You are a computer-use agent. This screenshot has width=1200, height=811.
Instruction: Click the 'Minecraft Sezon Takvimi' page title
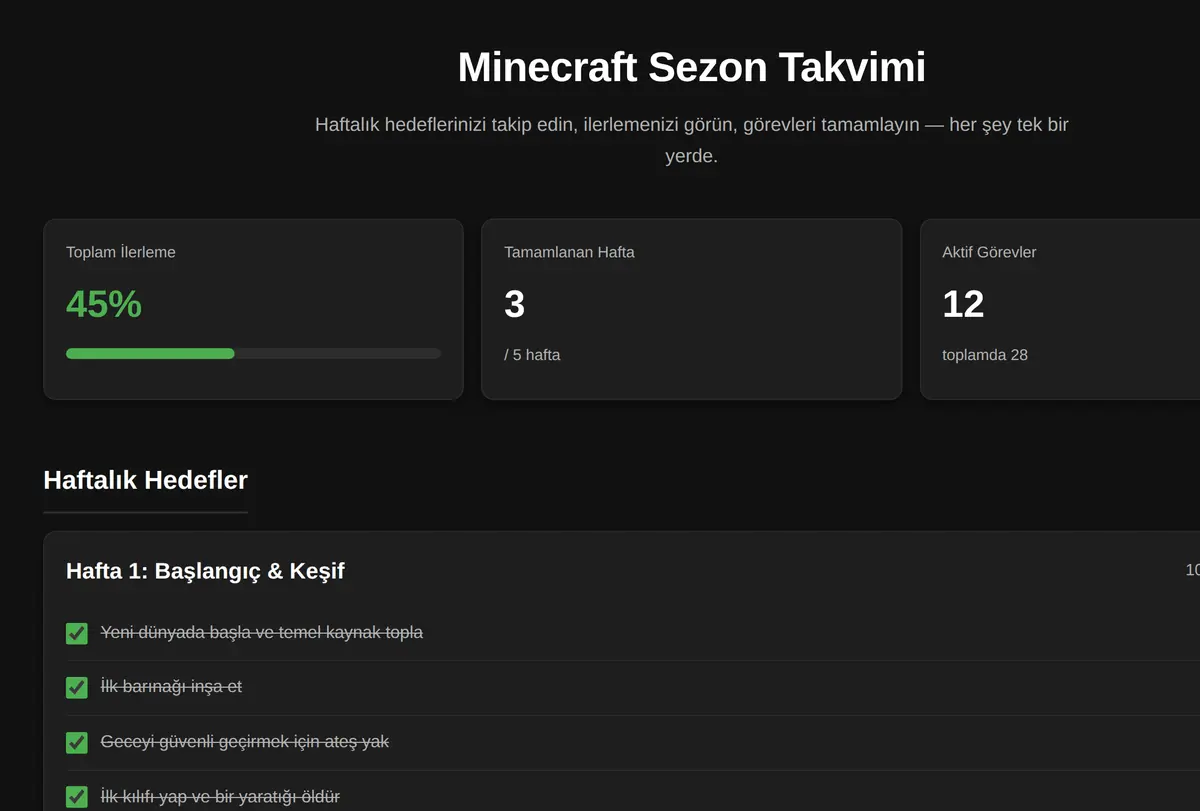[692, 67]
